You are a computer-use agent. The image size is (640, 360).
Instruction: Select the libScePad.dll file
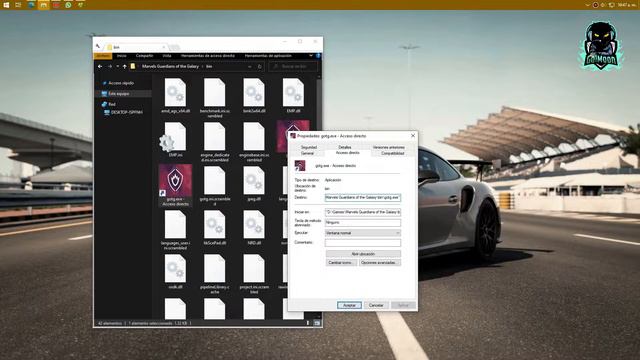tap(215, 228)
